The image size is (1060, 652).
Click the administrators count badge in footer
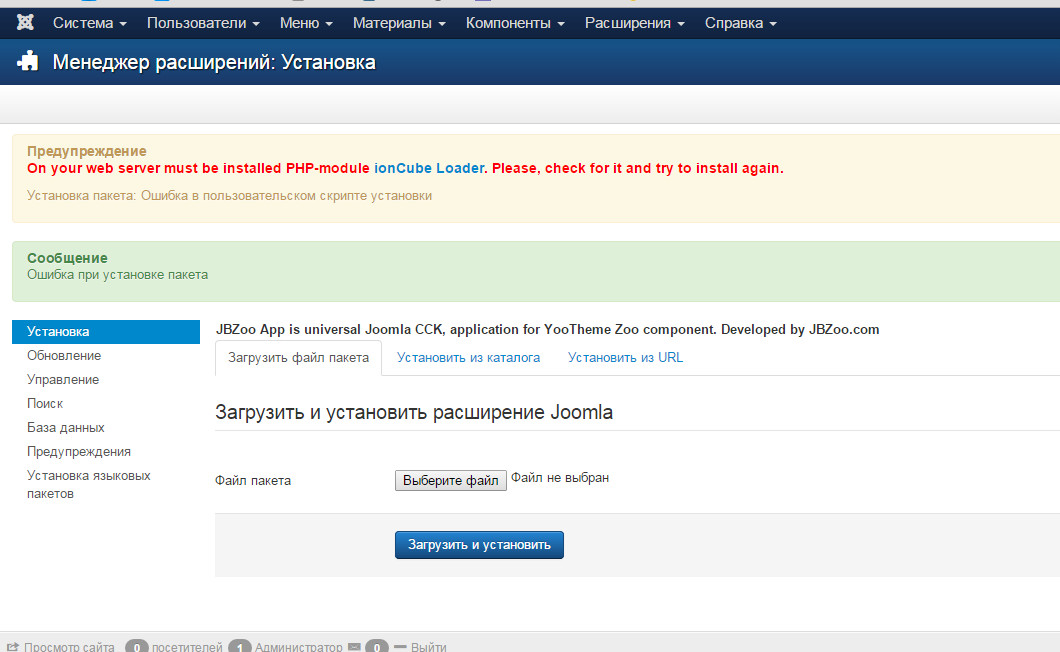(x=239, y=647)
